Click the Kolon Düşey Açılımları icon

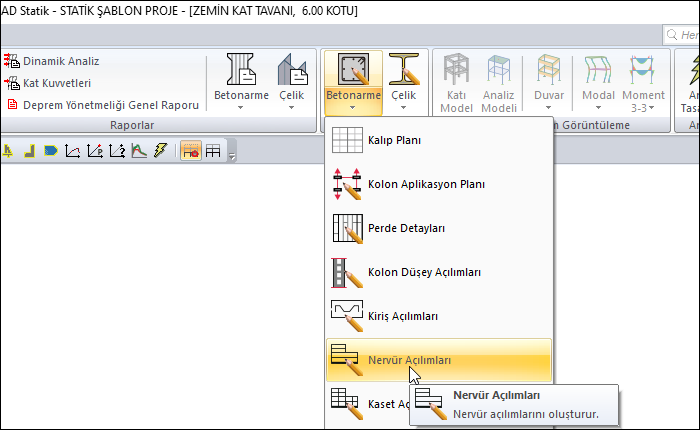[346, 272]
